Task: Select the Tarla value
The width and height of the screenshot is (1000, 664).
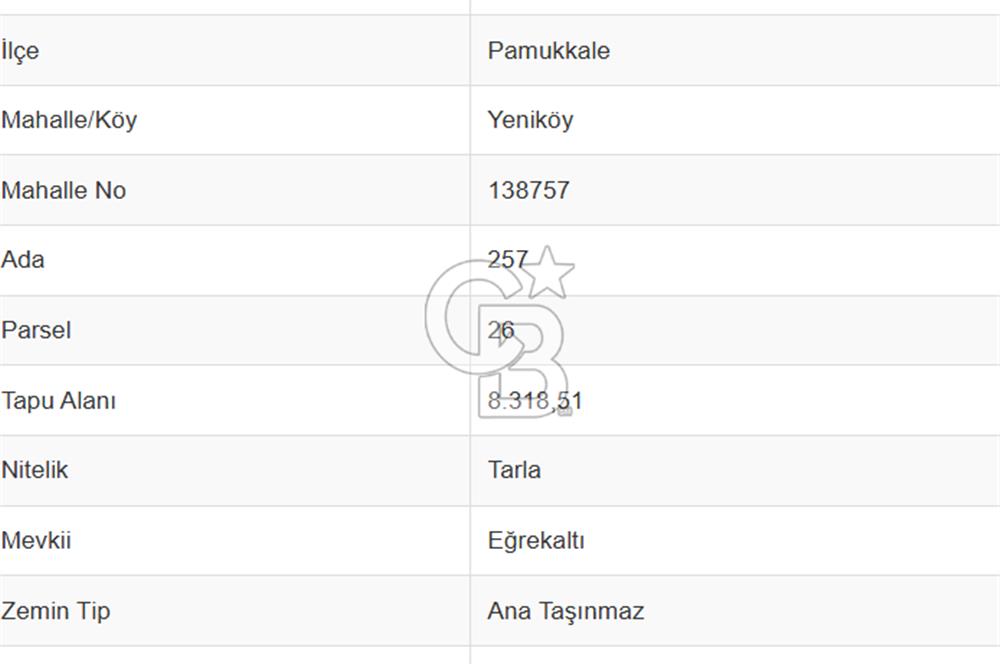Action: [514, 470]
